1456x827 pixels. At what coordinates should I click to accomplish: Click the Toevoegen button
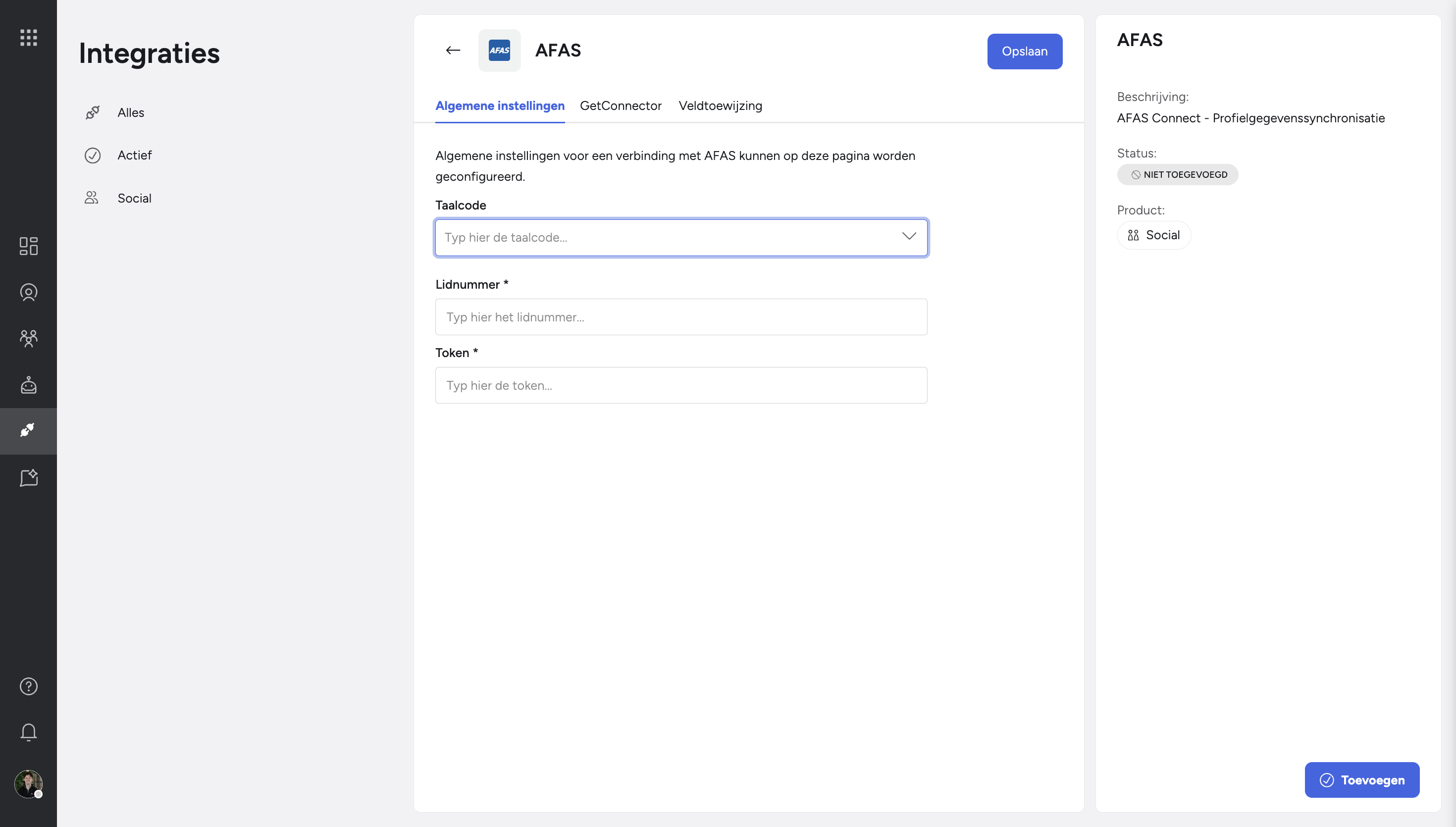pos(1361,779)
